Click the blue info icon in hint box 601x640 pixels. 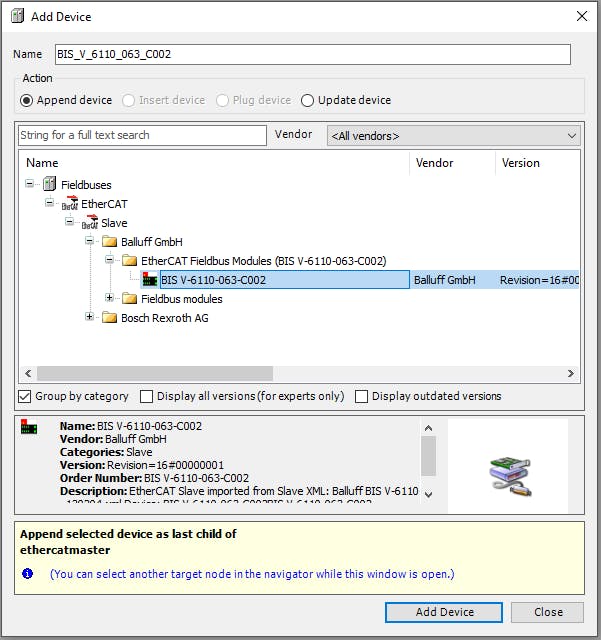pyautogui.click(x=27, y=573)
